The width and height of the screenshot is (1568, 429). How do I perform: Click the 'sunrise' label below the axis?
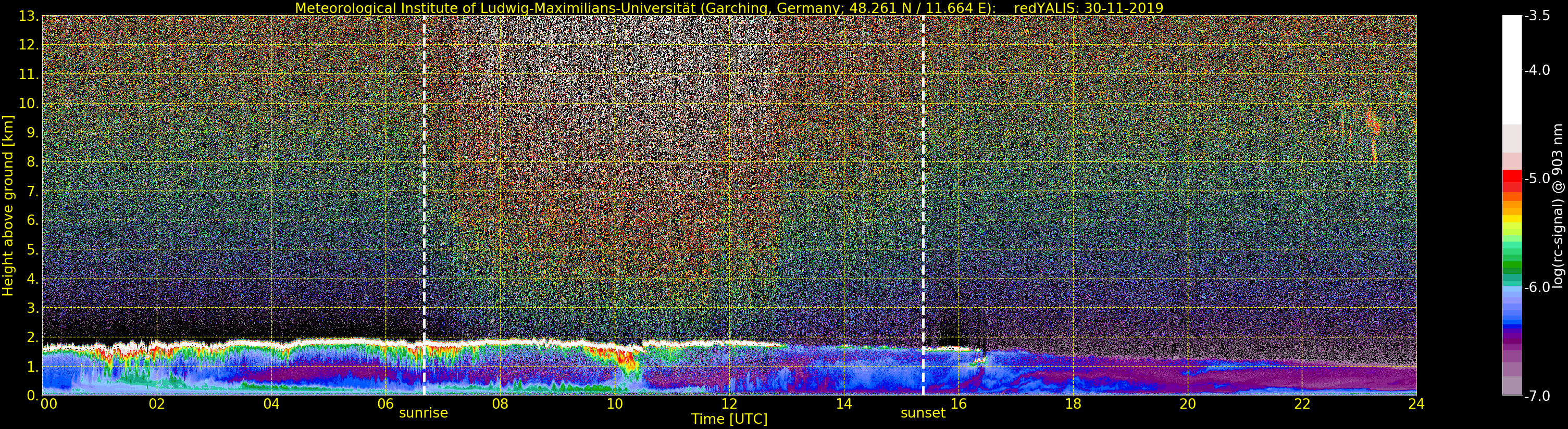pos(423,413)
